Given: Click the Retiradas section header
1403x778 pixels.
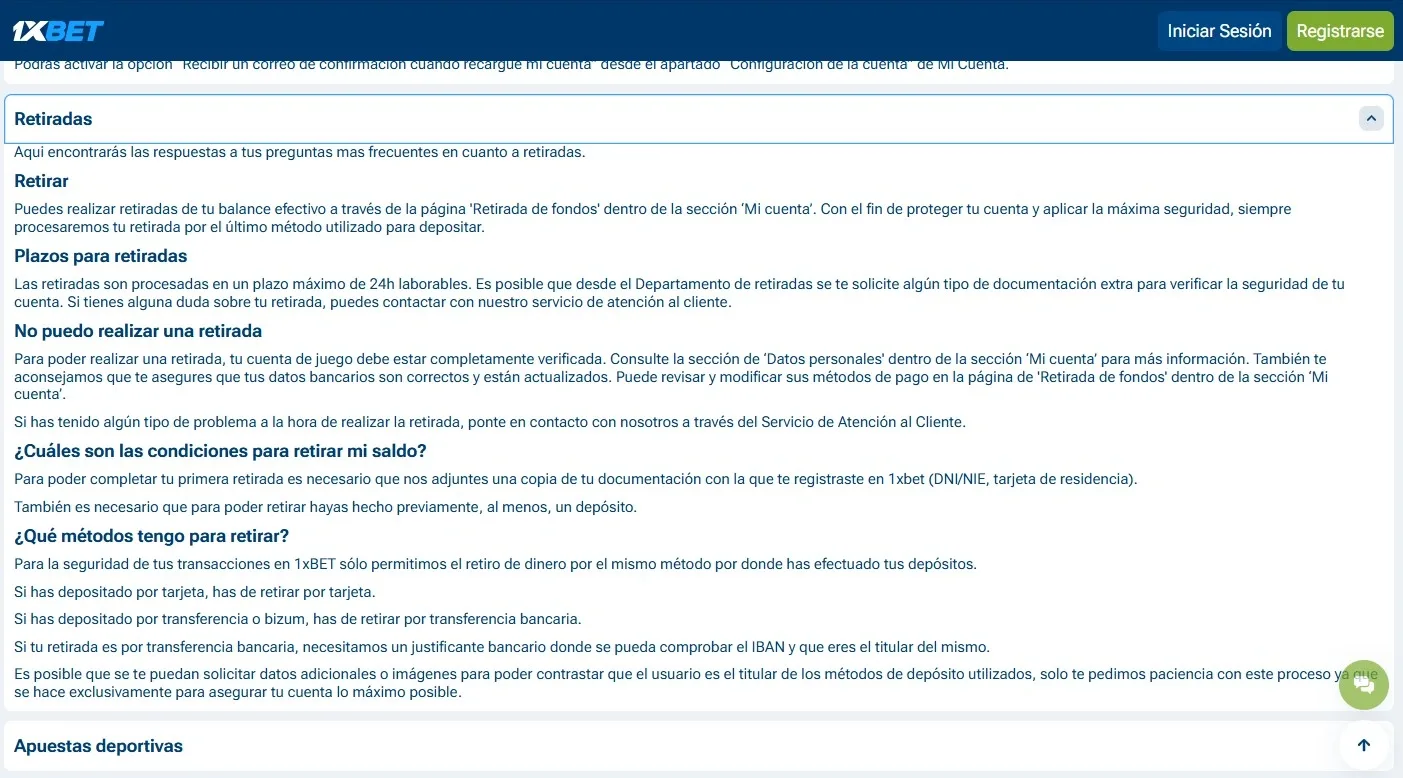Looking at the screenshot, I should point(698,119).
